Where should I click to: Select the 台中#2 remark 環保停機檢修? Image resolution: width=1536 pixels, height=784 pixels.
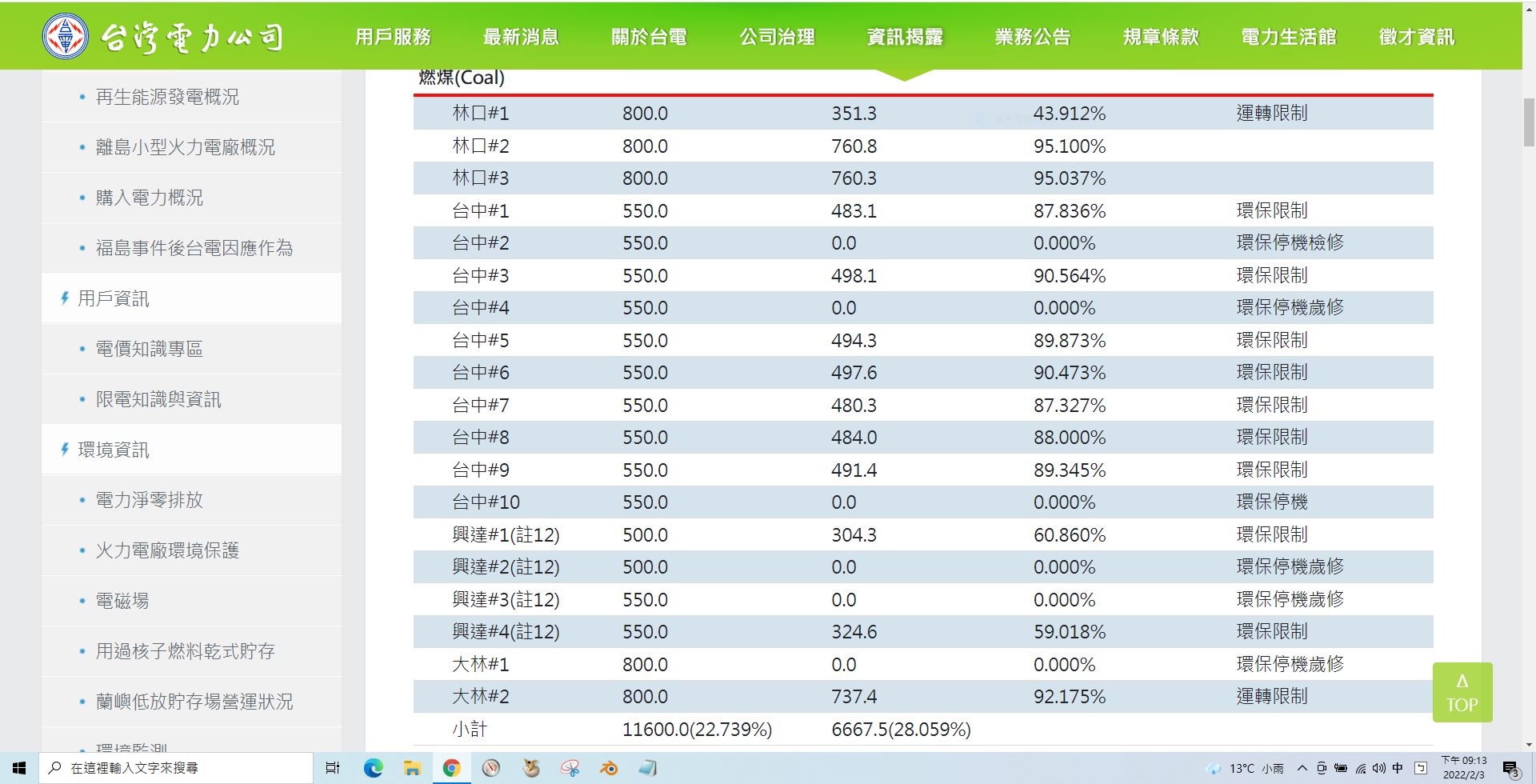point(1290,243)
